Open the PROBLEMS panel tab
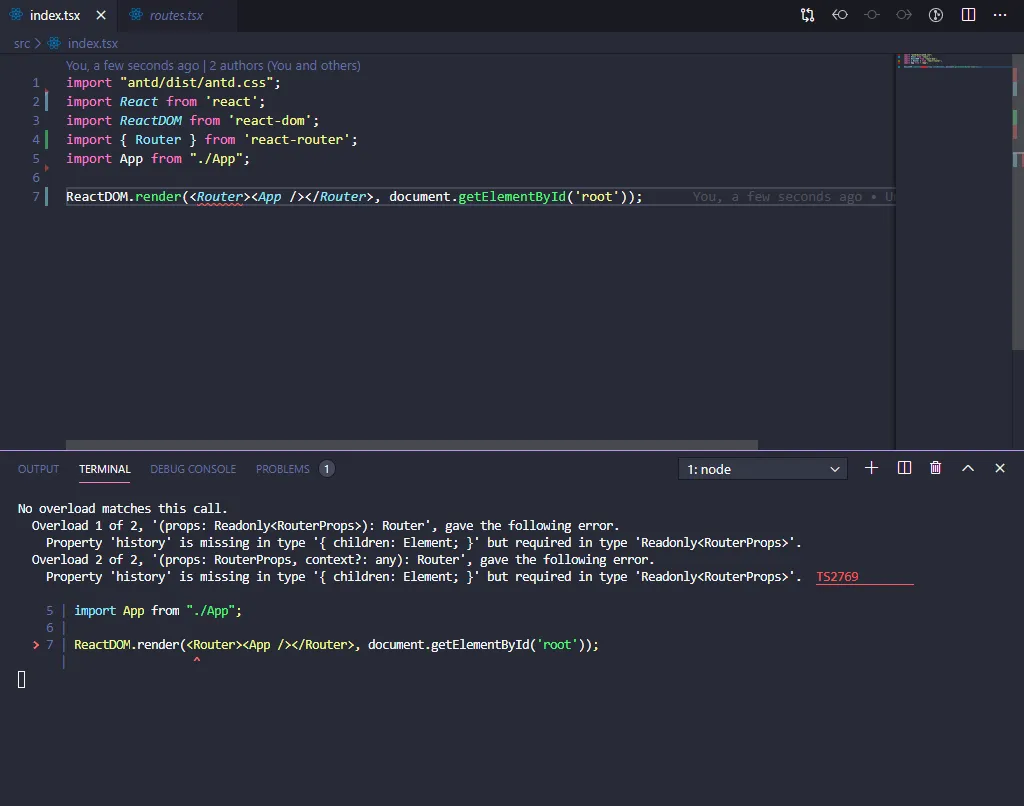 (x=283, y=469)
